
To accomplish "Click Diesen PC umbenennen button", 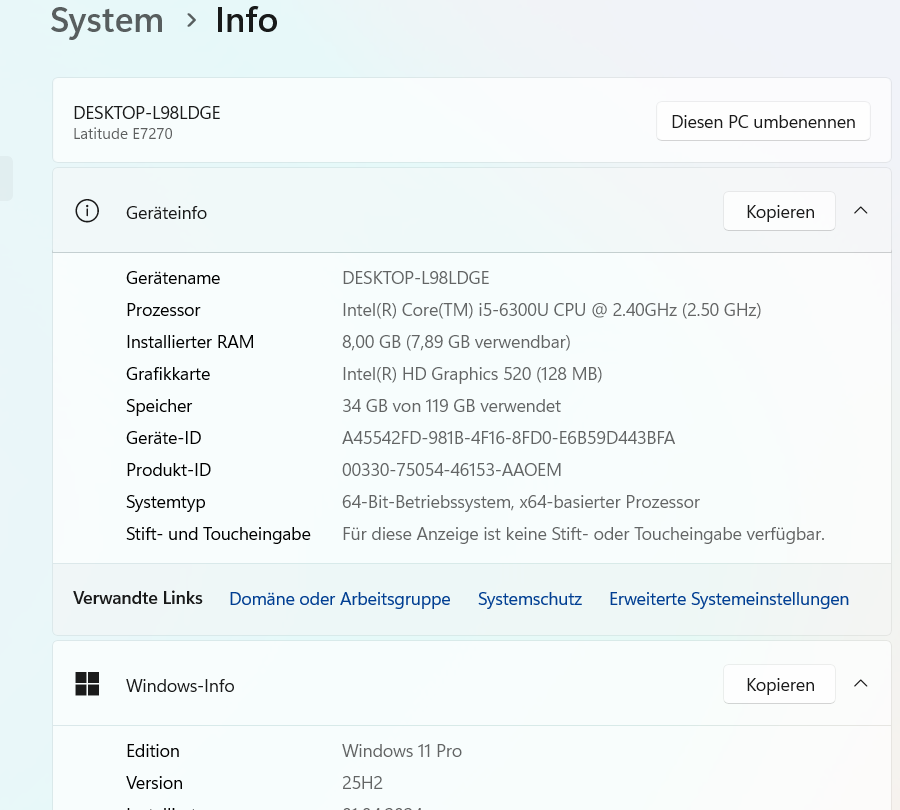I will tap(763, 121).
